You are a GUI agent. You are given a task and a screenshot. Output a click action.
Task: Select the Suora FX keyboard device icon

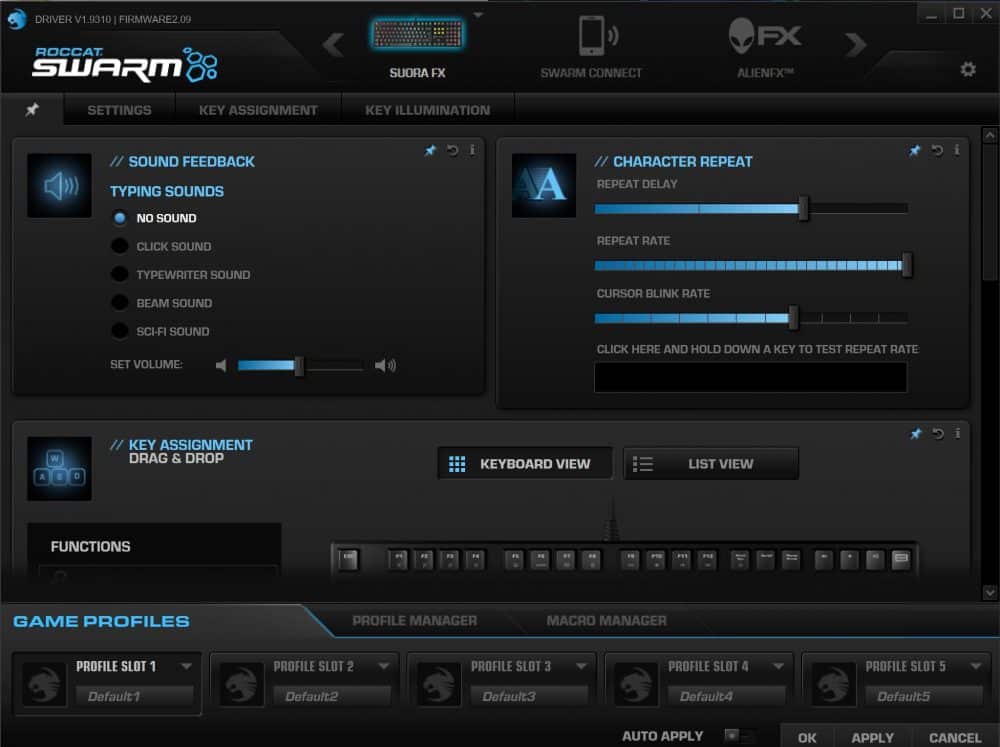(x=417, y=34)
